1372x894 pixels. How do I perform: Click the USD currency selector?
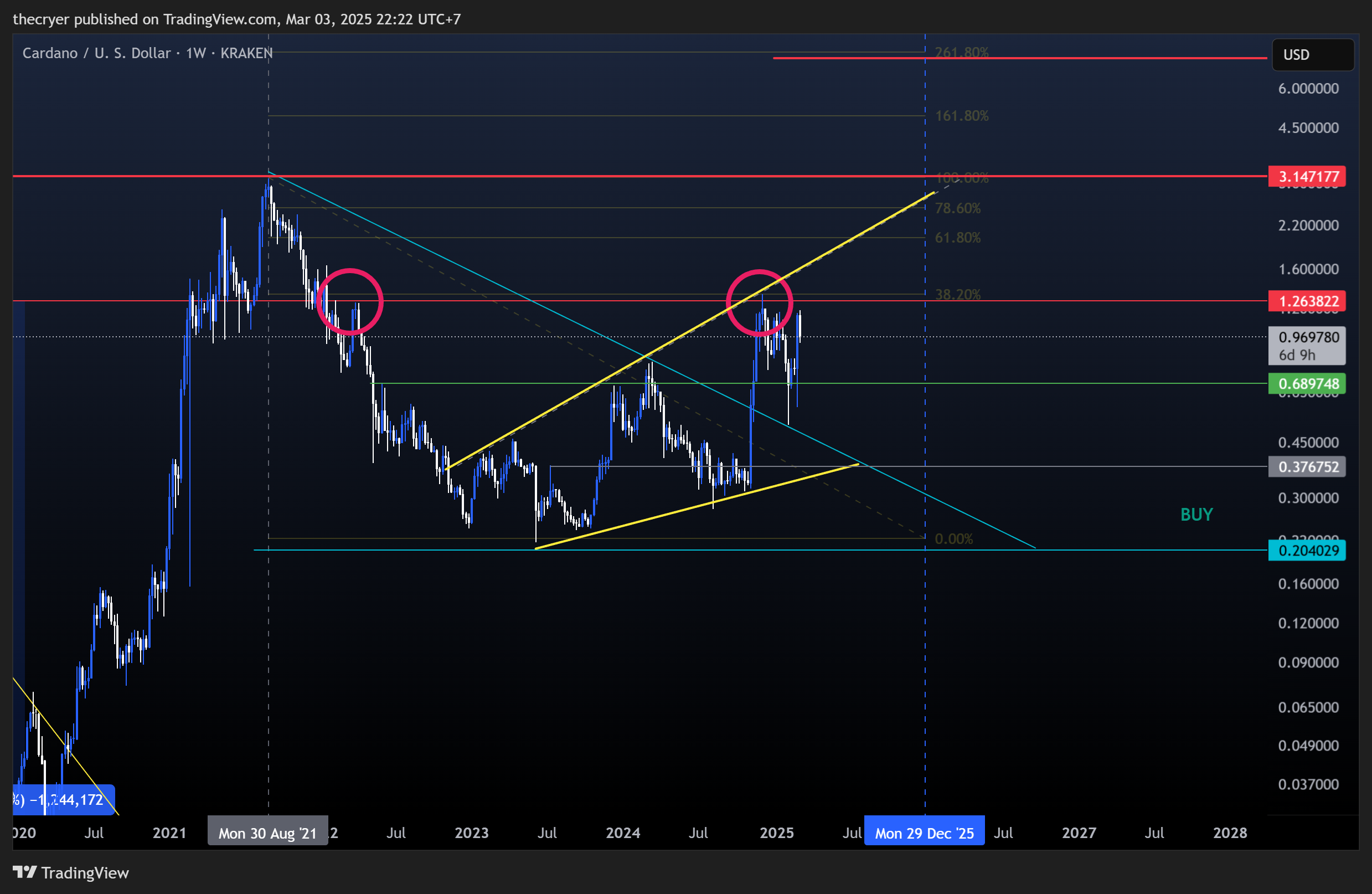(x=1313, y=55)
